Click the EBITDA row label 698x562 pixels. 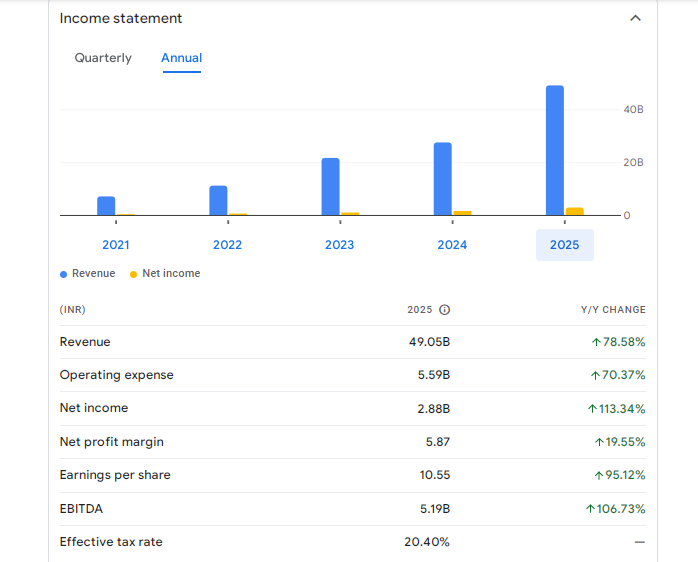click(81, 509)
